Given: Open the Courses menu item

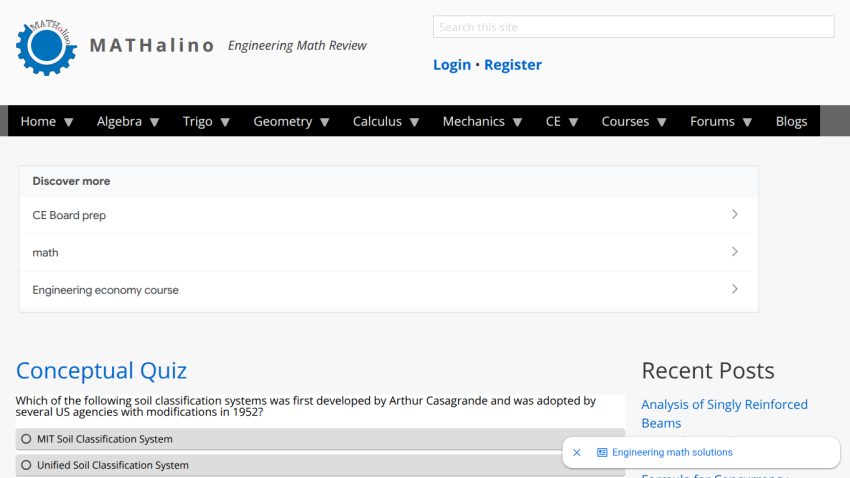Looking at the screenshot, I should pyautogui.click(x=625, y=121).
